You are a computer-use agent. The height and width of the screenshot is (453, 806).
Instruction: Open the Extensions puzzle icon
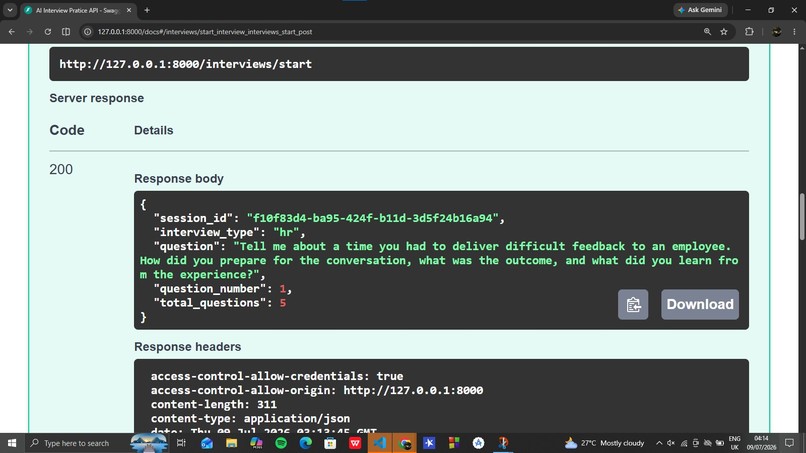point(749,32)
